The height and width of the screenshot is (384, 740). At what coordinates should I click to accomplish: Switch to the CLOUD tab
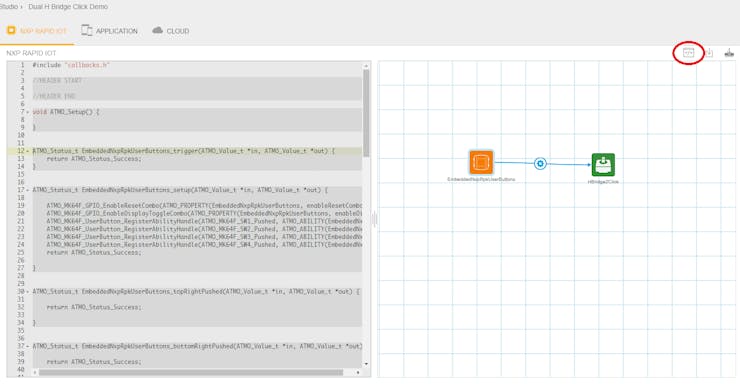coord(170,31)
